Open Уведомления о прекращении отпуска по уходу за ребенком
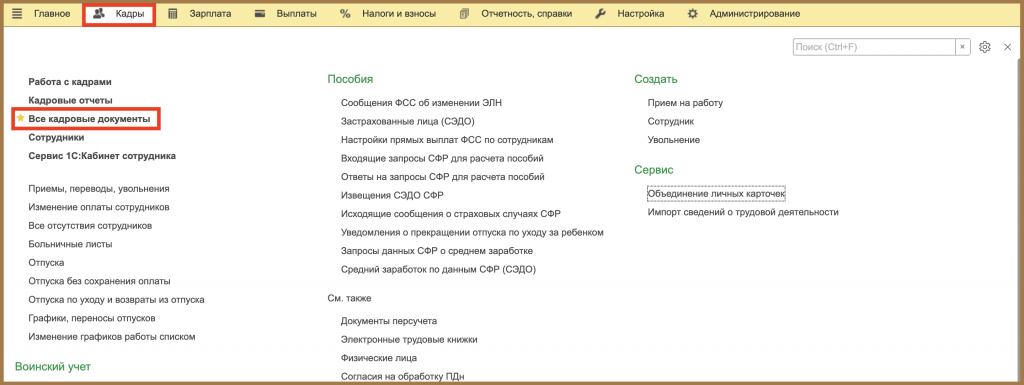 [x=472, y=232]
